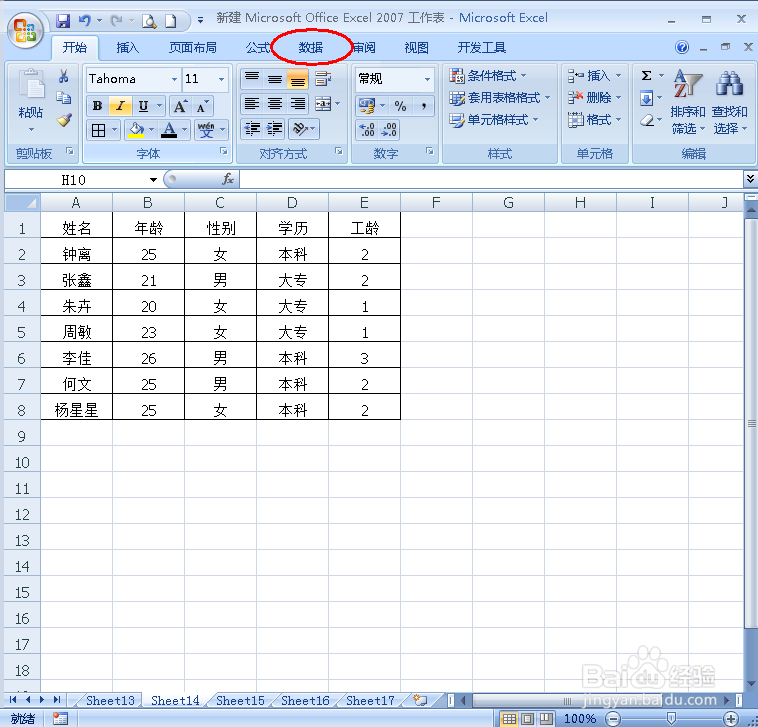Viewport: 758px width, 727px height.
Task: Activate the Format Painter brush
Action: 63,120
